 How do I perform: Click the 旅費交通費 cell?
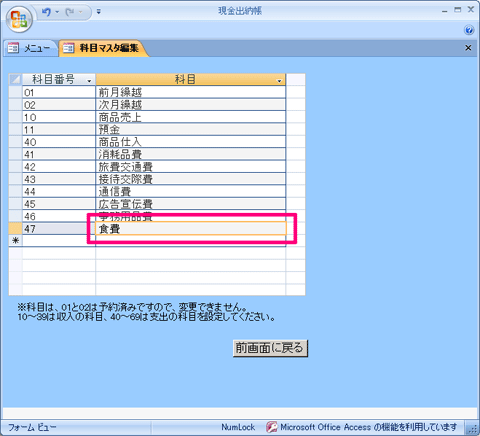click(x=191, y=167)
